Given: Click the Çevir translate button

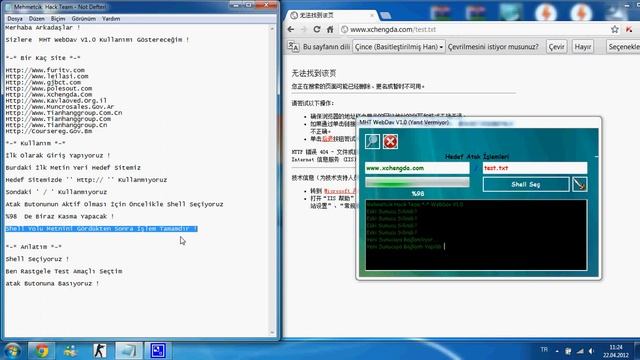Looking at the screenshot, I should pyautogui.click(x=556, y=47).
